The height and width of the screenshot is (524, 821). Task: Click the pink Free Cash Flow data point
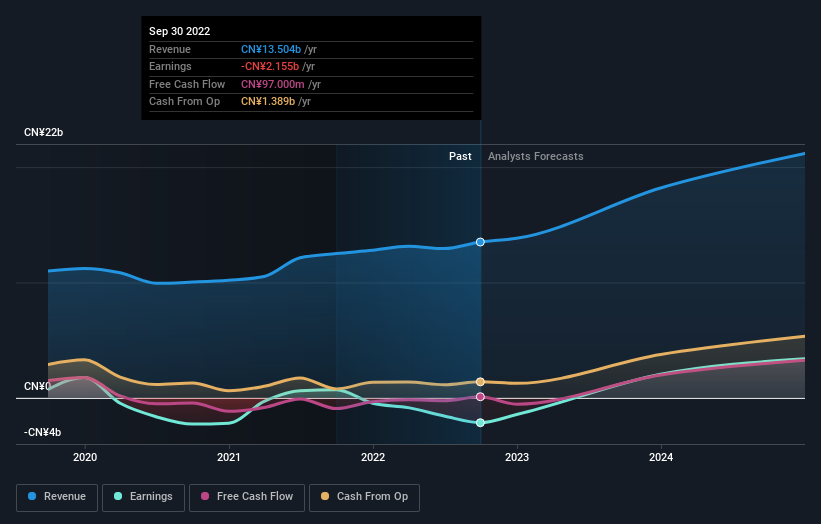click(x=480, y=397)
